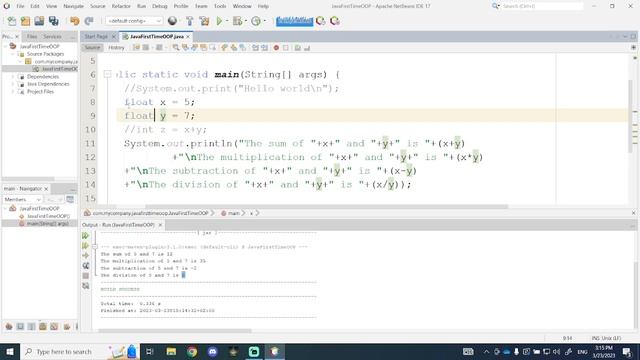Click the Output panel horizontal scrollbar
This screenshot has width=640, height=360.
[x=175, y=331]
